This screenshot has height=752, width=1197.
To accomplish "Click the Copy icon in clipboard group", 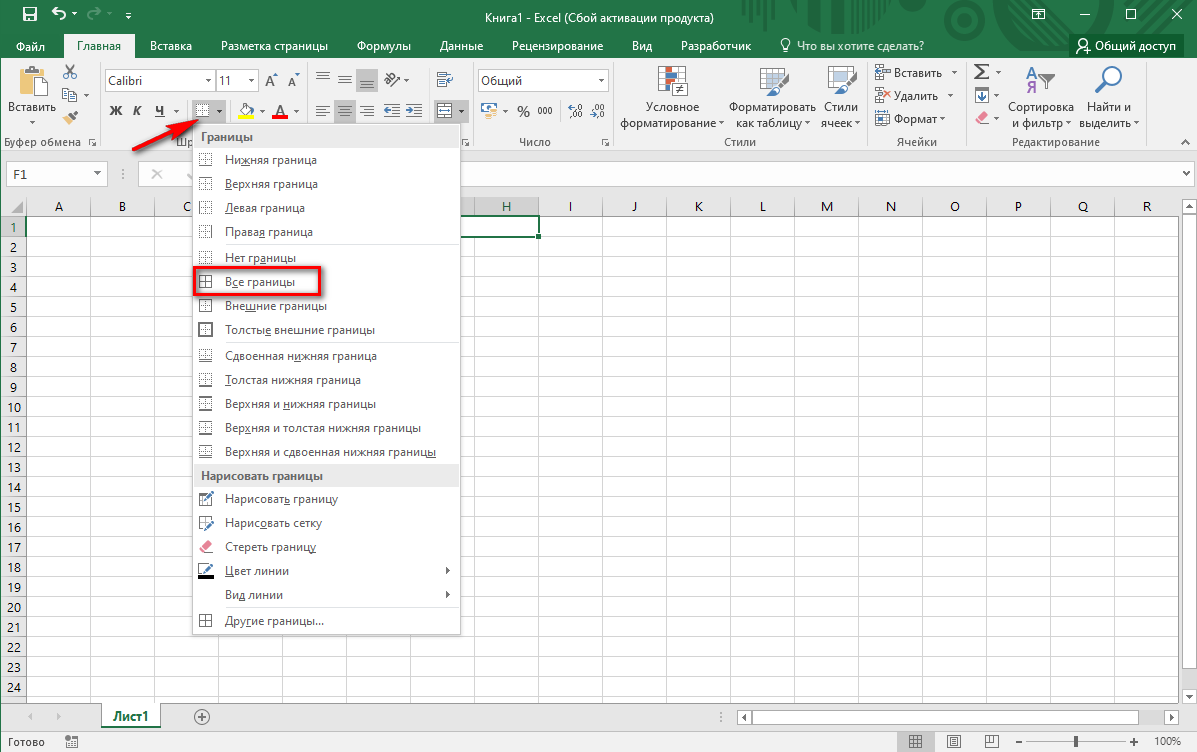I will tap(69, 95).
